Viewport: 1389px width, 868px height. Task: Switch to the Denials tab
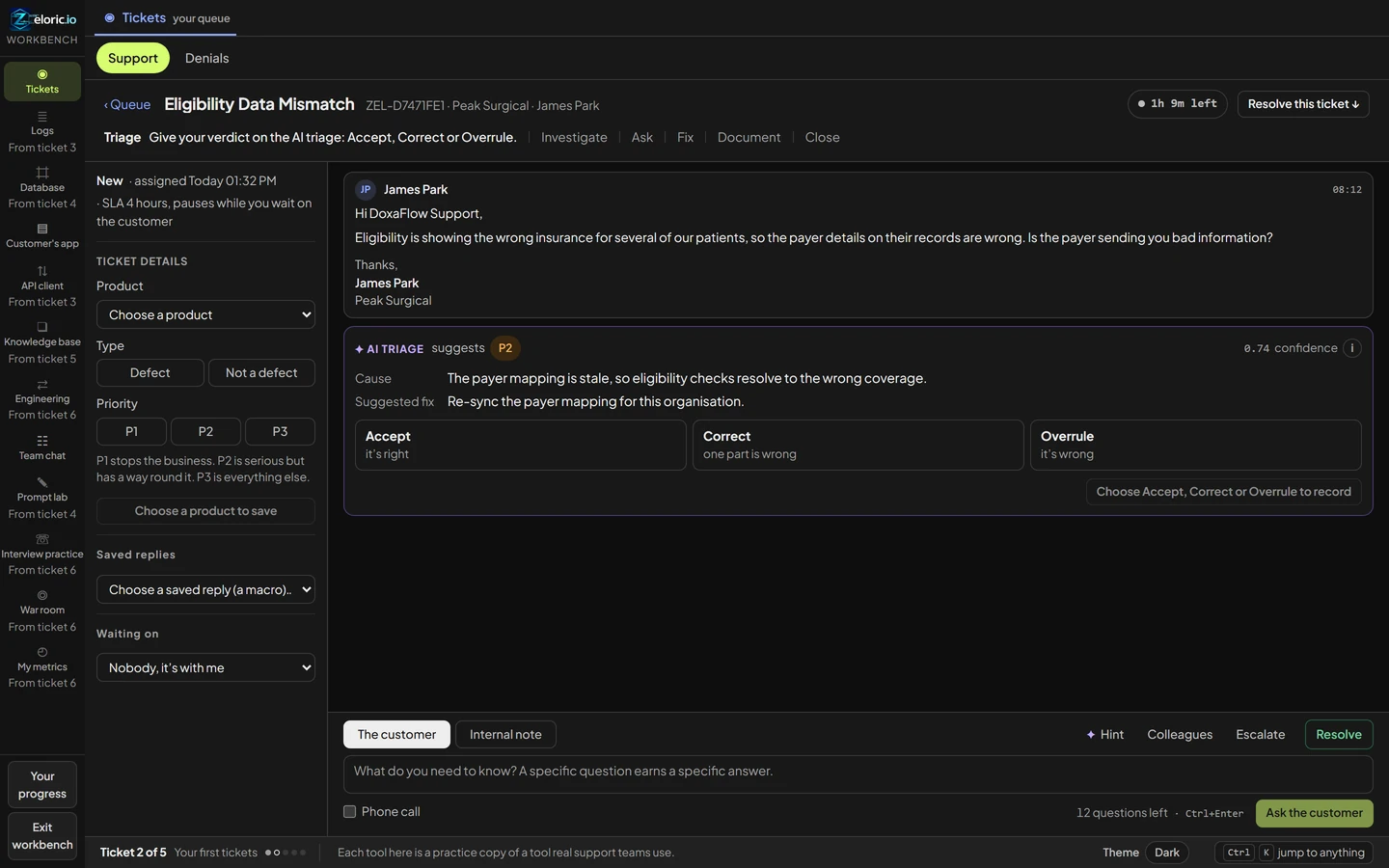tap(207, 58)
